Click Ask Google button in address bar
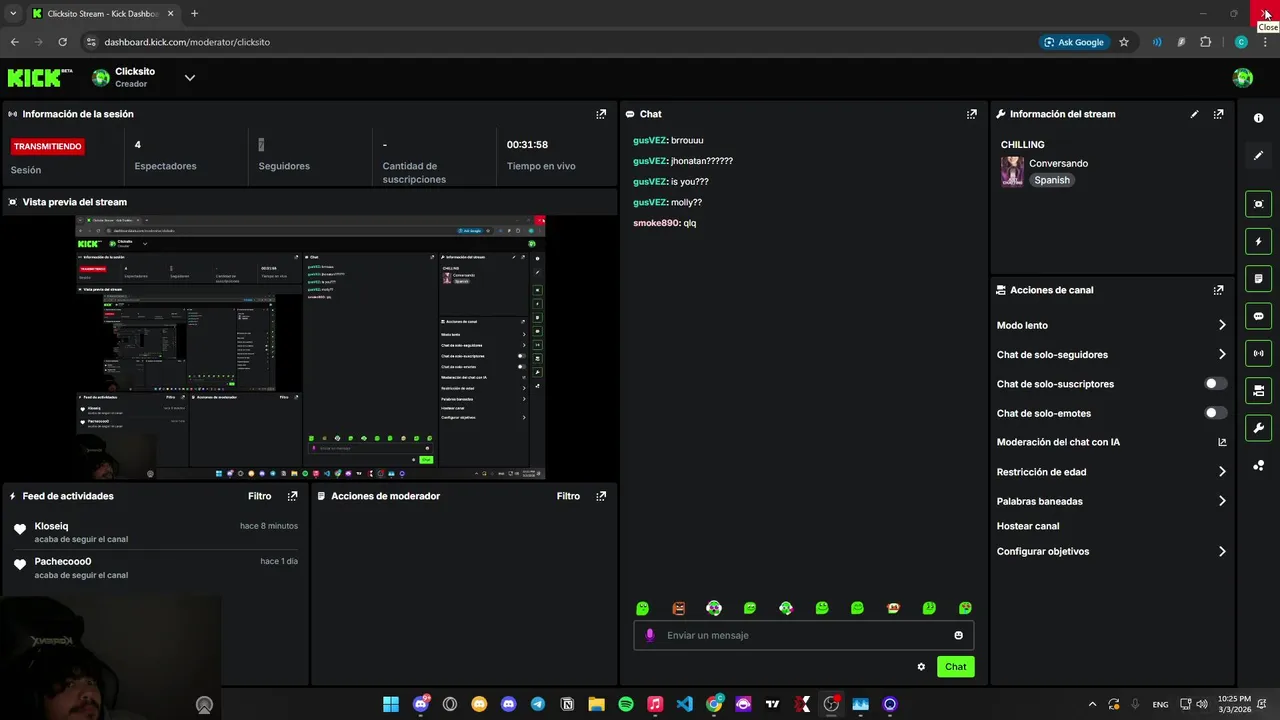 coord(1074,42)
